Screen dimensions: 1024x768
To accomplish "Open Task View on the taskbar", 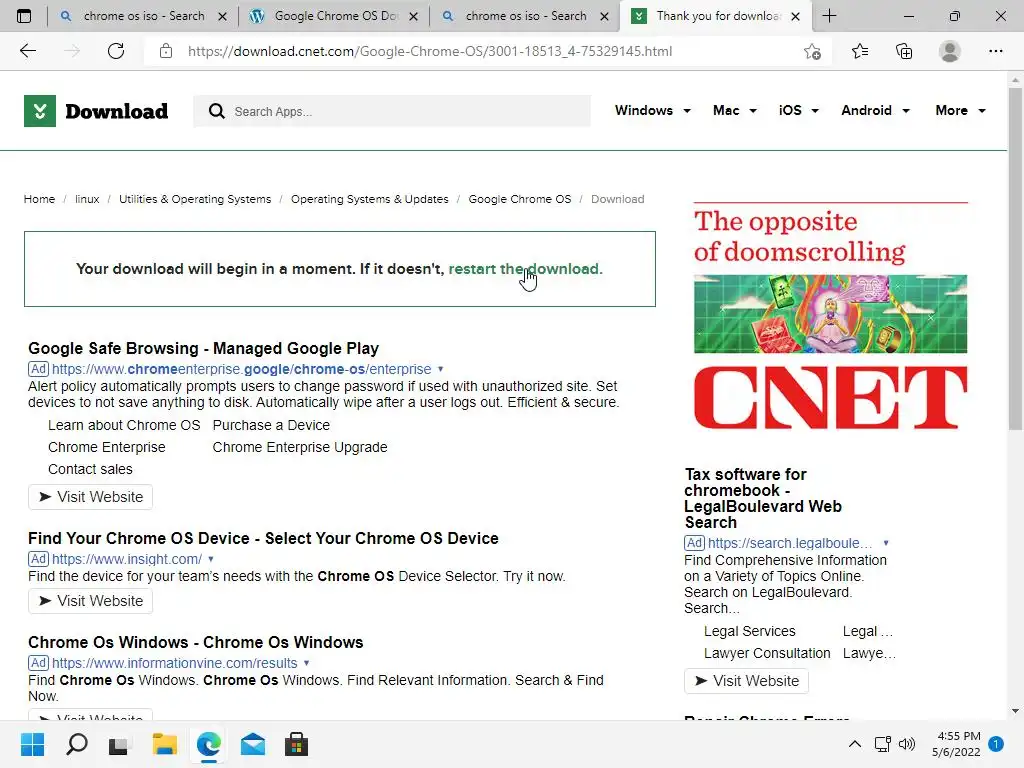I will click(x=120, y=744).
